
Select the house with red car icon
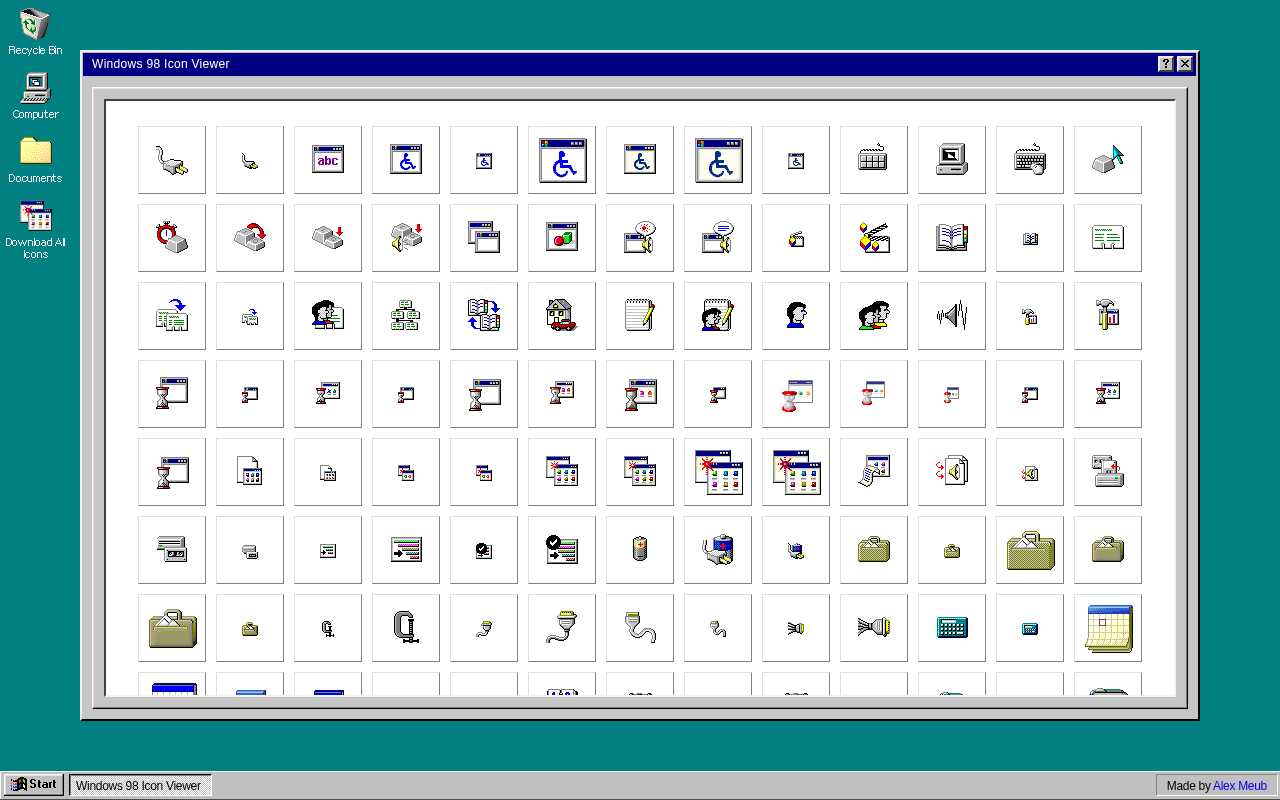coord(562,315)
